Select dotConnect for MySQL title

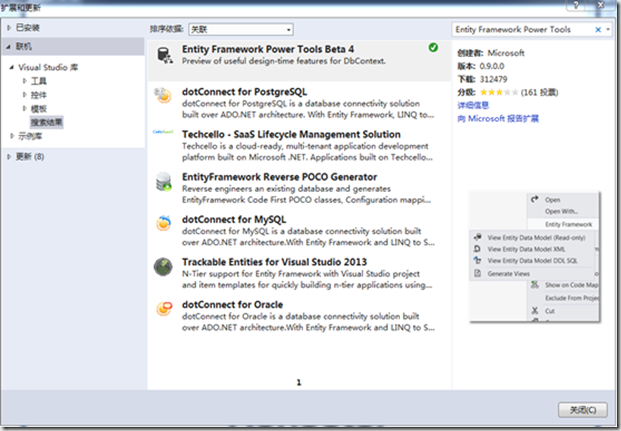click(234, 219)
